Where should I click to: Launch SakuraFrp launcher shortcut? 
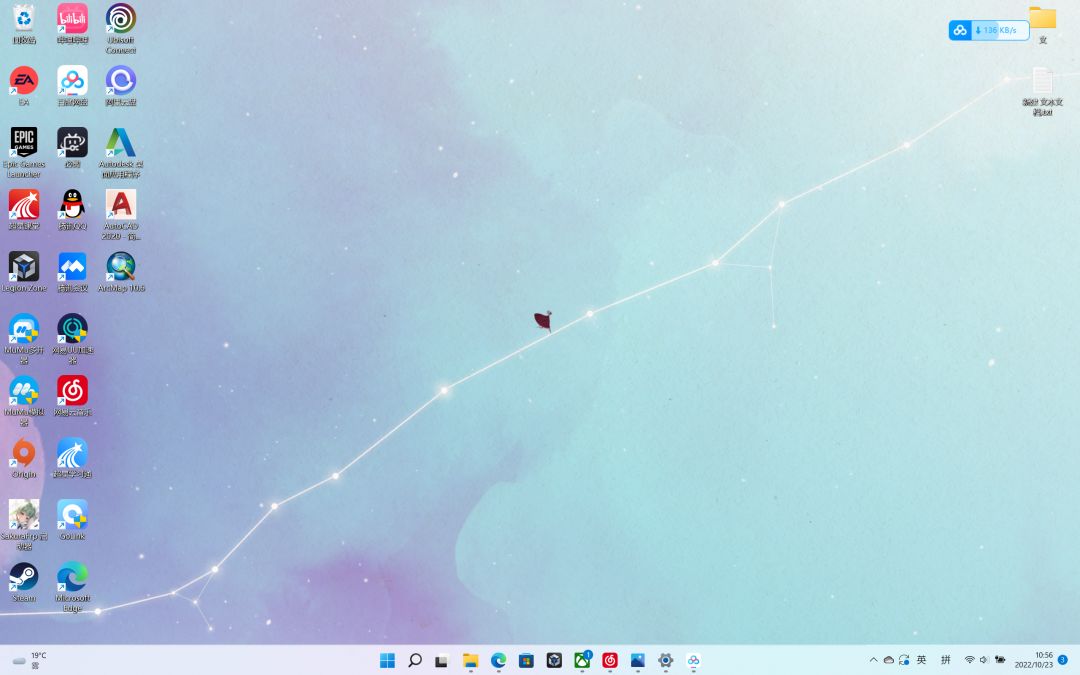pyautogui.click(x=24, y=525)
